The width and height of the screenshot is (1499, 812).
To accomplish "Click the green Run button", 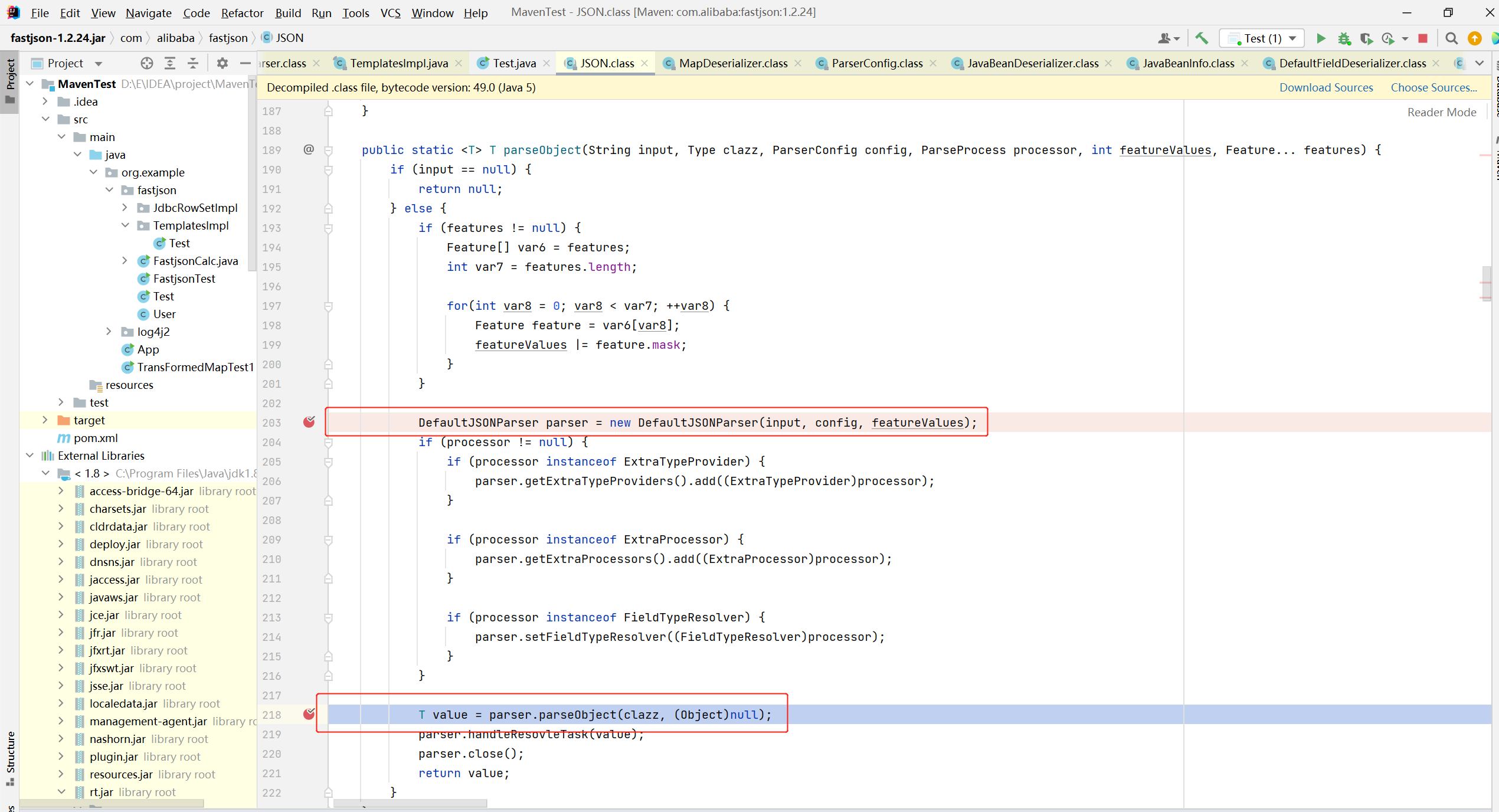I will (x=1321, y=38).
